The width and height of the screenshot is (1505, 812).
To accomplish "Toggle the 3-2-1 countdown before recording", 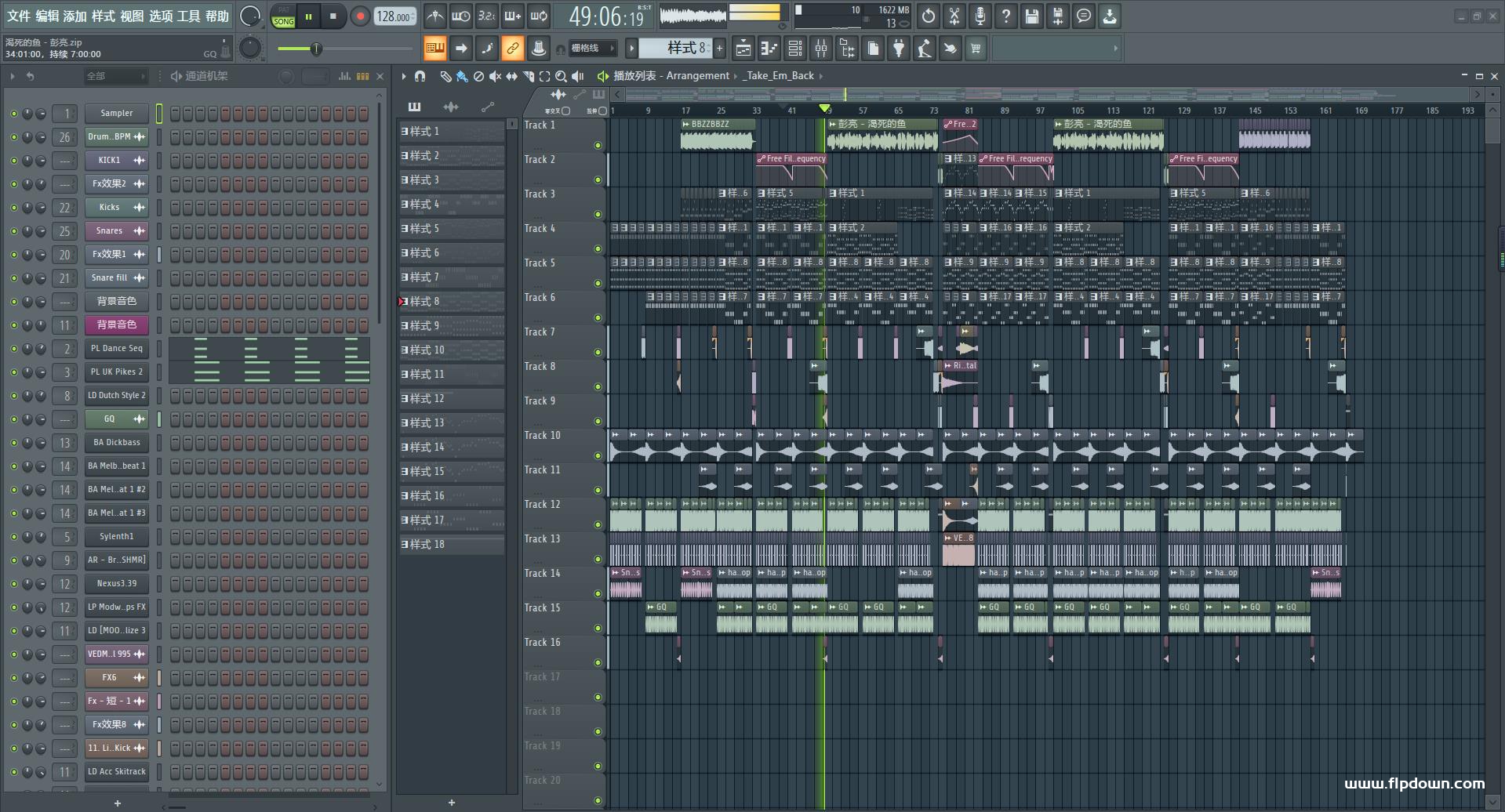I will (x=486, y=16).
